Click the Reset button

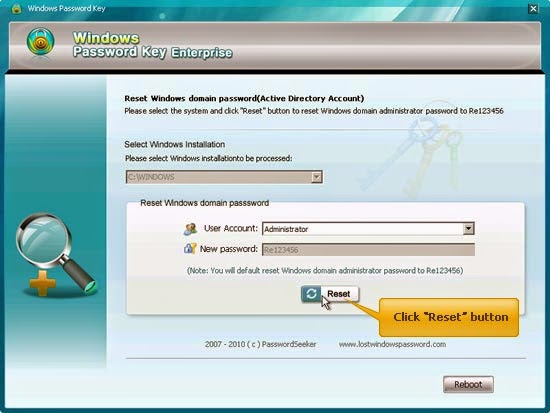[x=330, y=294]
